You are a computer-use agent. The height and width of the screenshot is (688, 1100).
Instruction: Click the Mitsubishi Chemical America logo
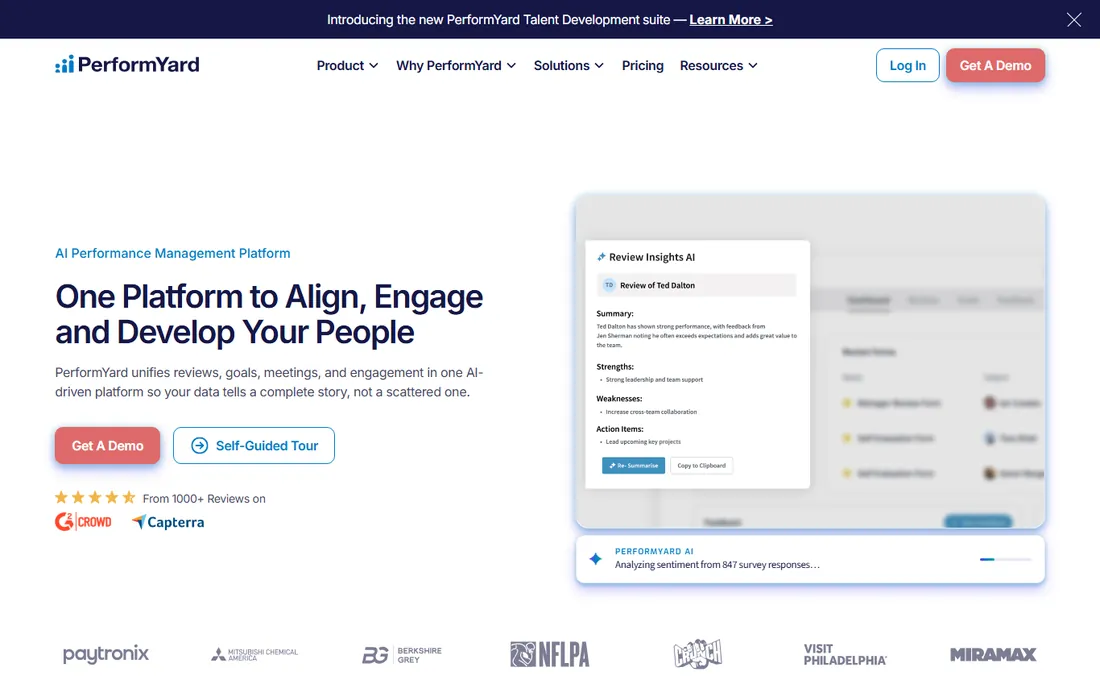(255, 654)
